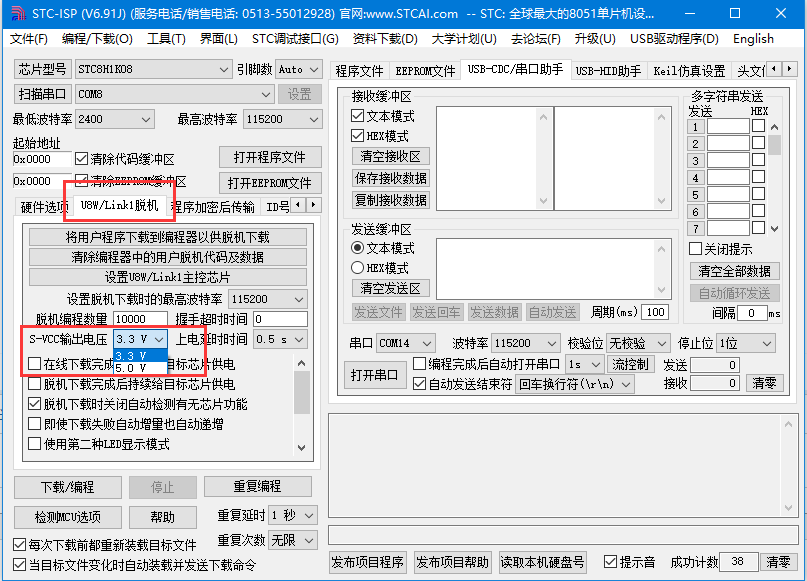Check HEX box for multi-string row 1

758,126
